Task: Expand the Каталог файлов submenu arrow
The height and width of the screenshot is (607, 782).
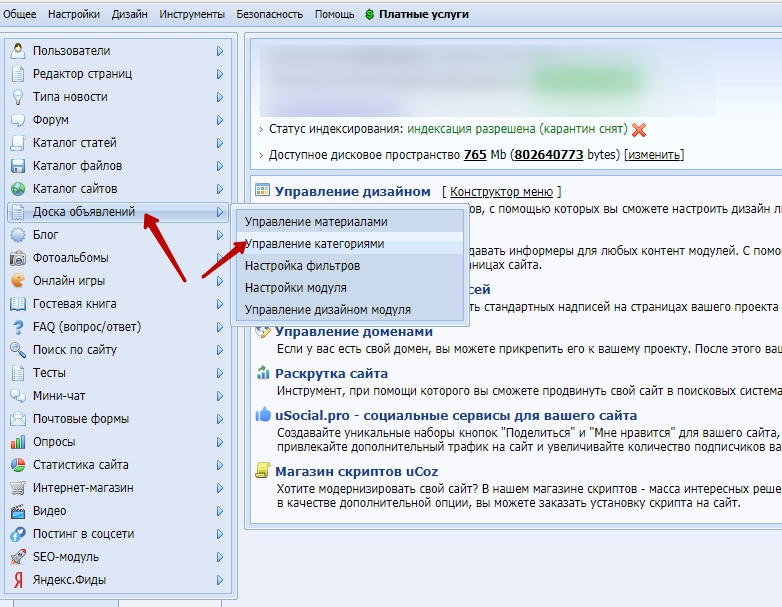Action: (x=219, y=166)
